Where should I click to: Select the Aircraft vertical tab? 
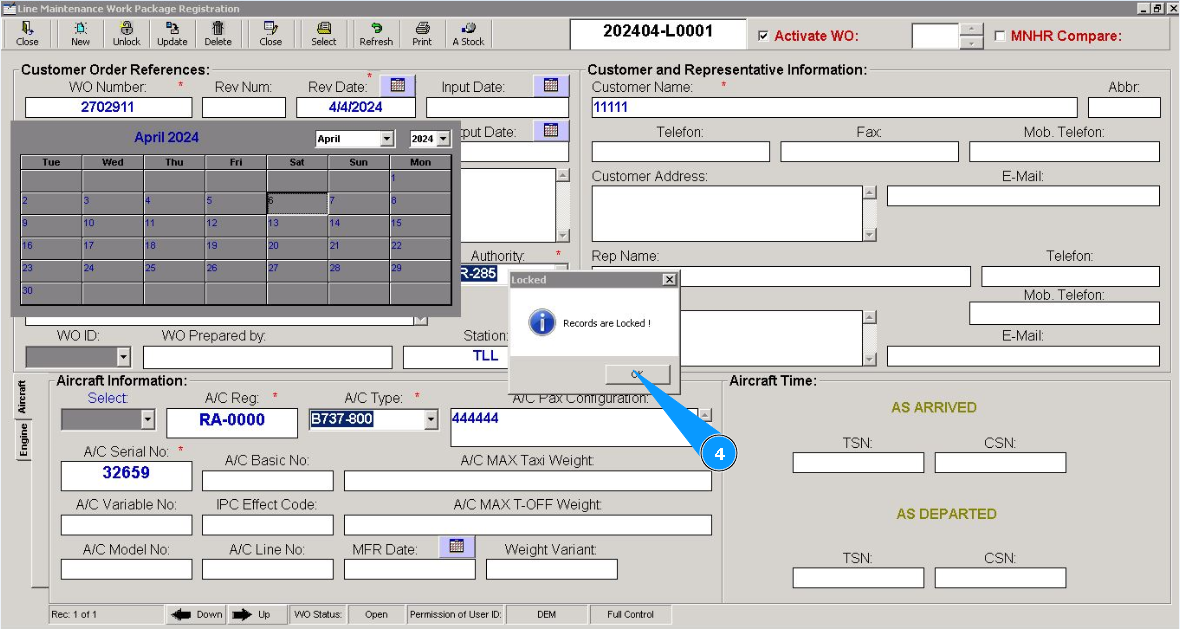(x=24, y=398)
